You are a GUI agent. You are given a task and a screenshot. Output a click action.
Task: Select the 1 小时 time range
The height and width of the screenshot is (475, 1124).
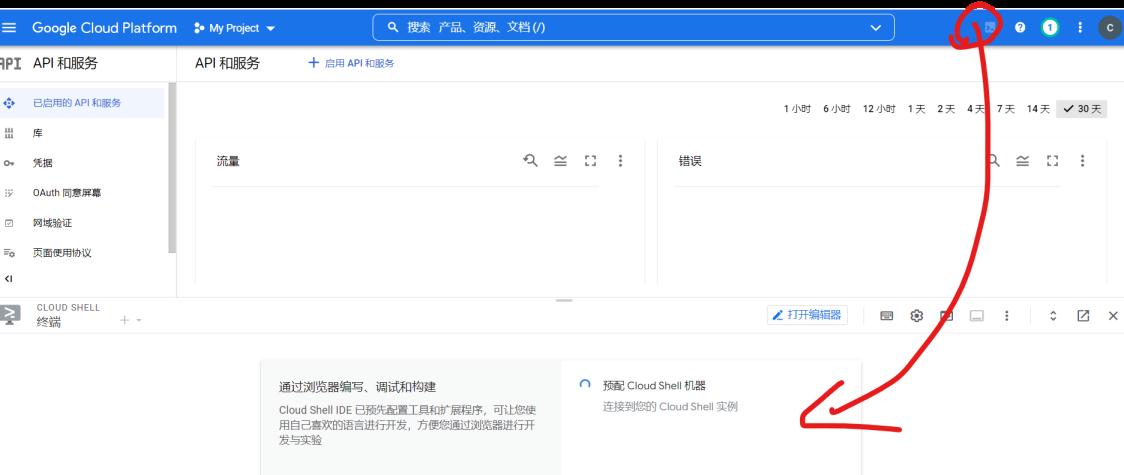pos(797,109)
